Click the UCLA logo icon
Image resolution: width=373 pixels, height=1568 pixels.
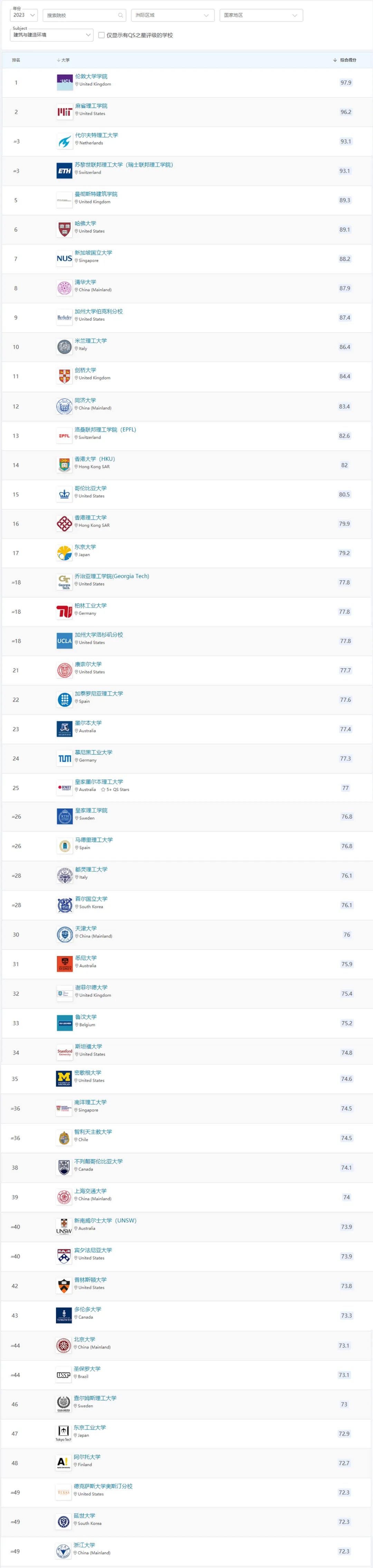(x=65, y=641)
